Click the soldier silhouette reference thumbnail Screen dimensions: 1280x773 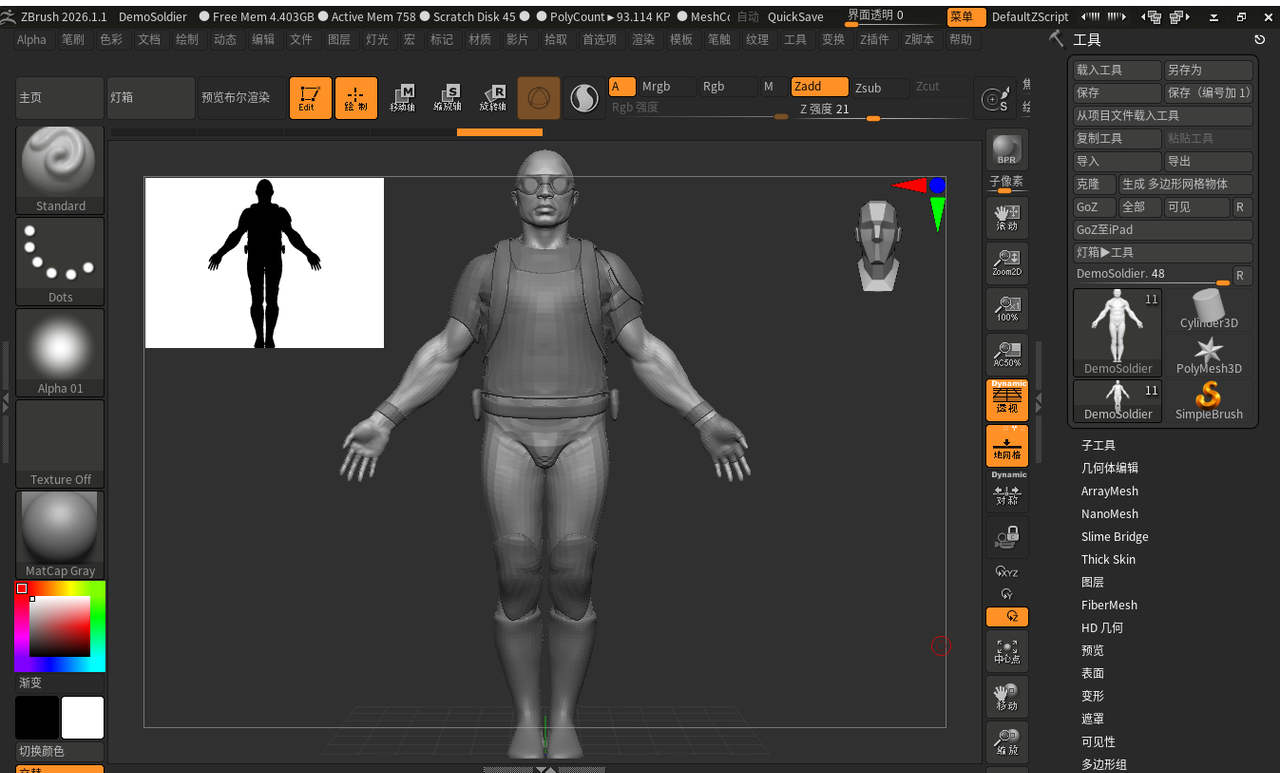pos(264,263)
